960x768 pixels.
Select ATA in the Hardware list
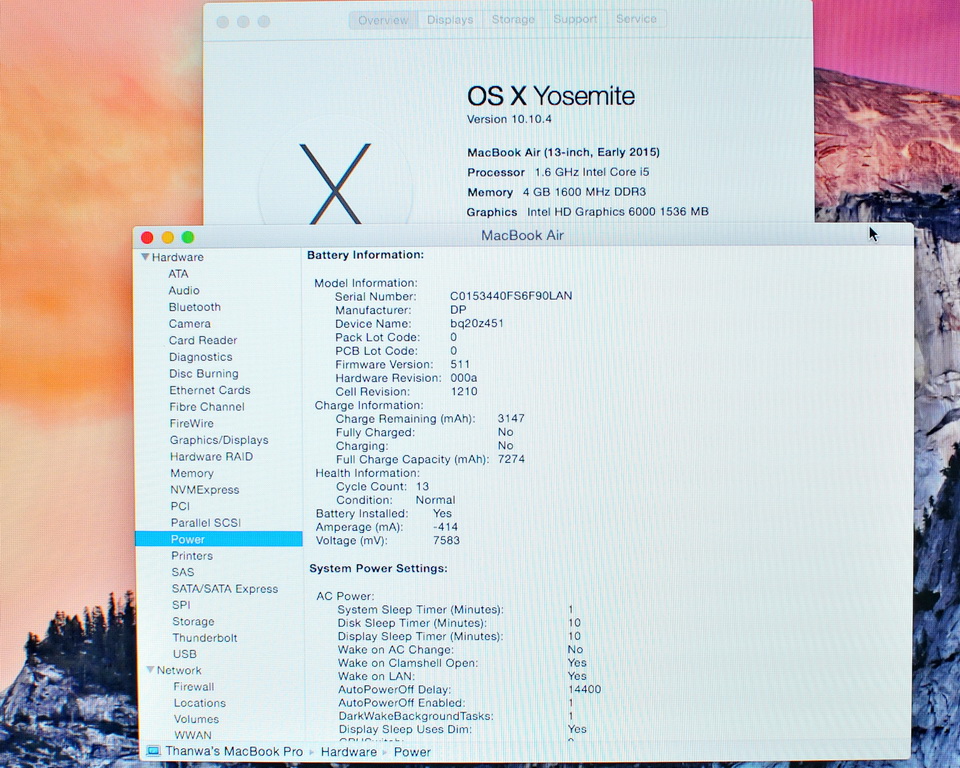point(178,274)
